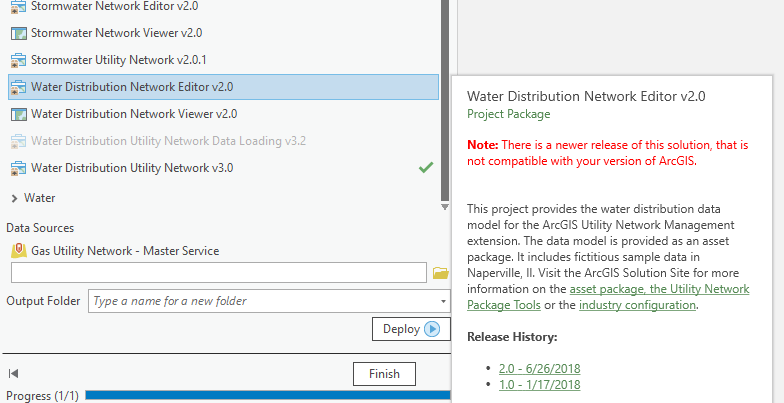The height and width of the screenshot is (403, 784).
Task: Select Stormwater Network Viewer v2.0 text
Action: (x=116, y=33)
